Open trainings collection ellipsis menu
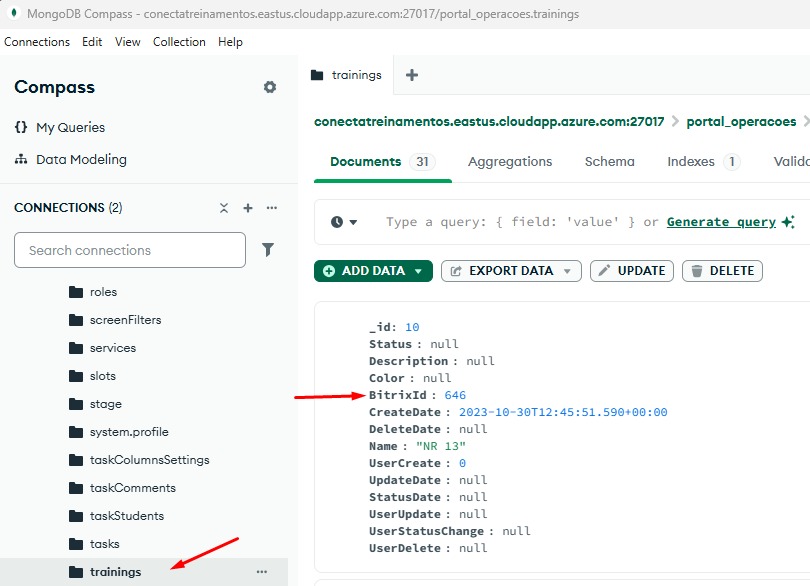 262,572
